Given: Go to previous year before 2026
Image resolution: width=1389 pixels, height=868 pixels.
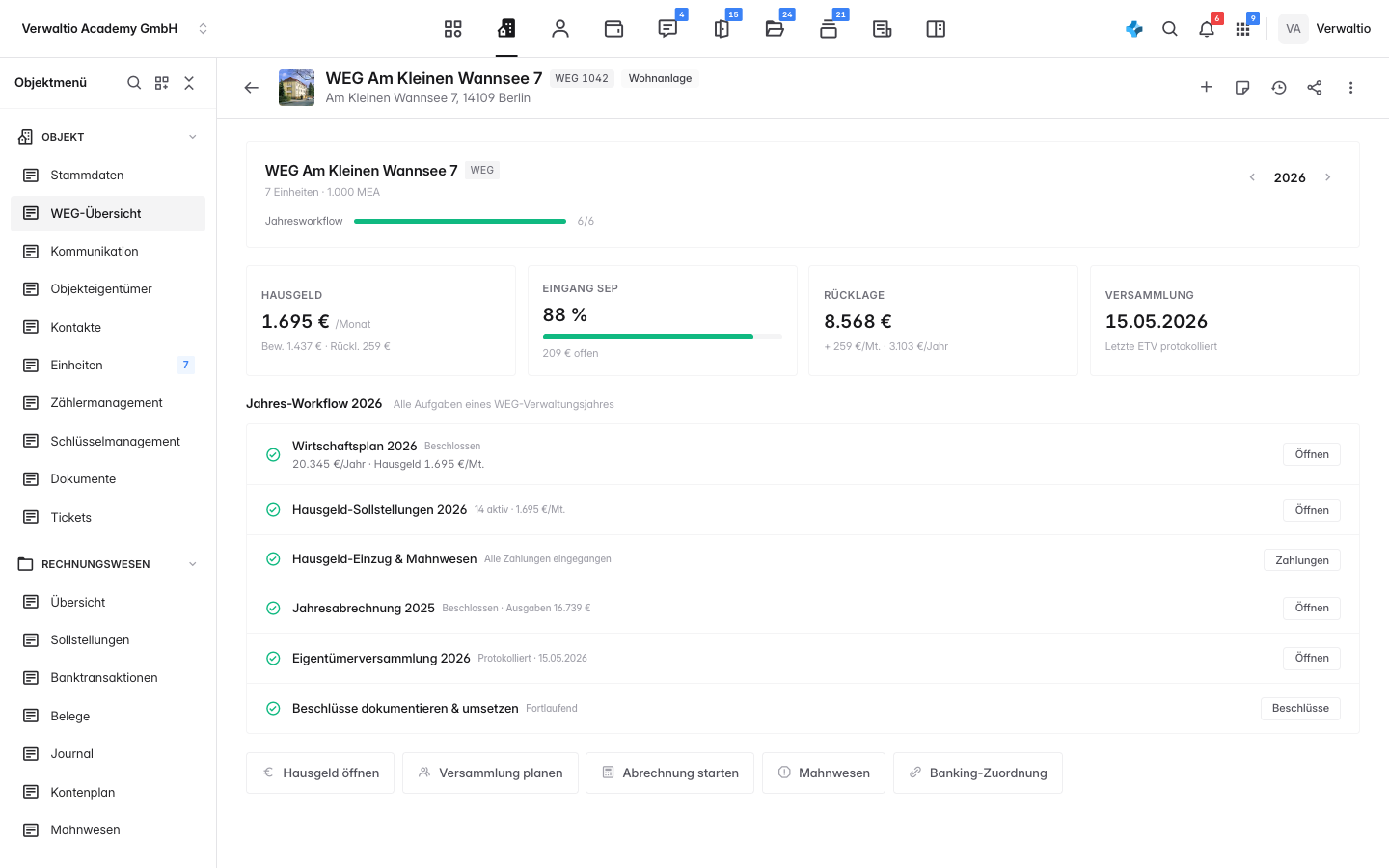Looking at the screenshot, I should (1252, 177).
